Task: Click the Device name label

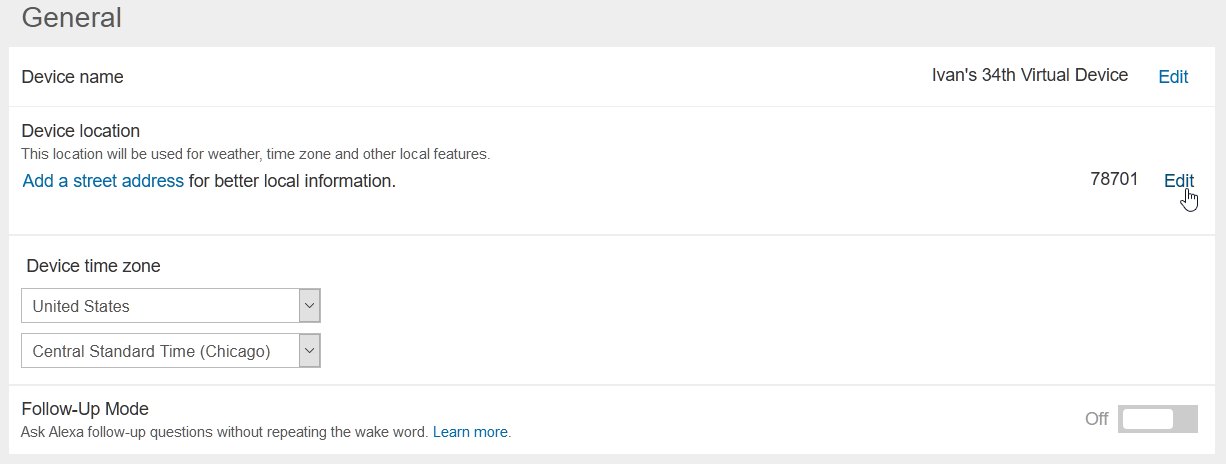Action: coord(73,77)
